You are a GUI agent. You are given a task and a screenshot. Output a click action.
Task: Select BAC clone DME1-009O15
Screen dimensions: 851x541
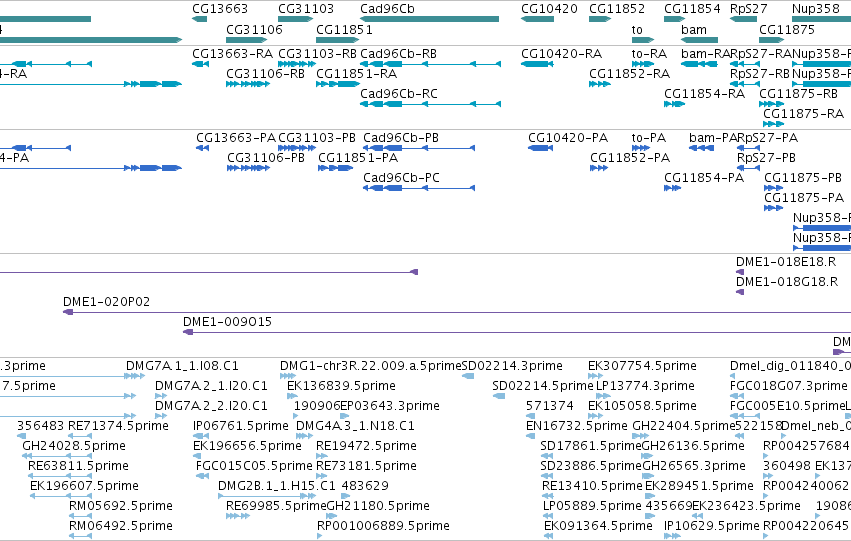tap(227, 322)
